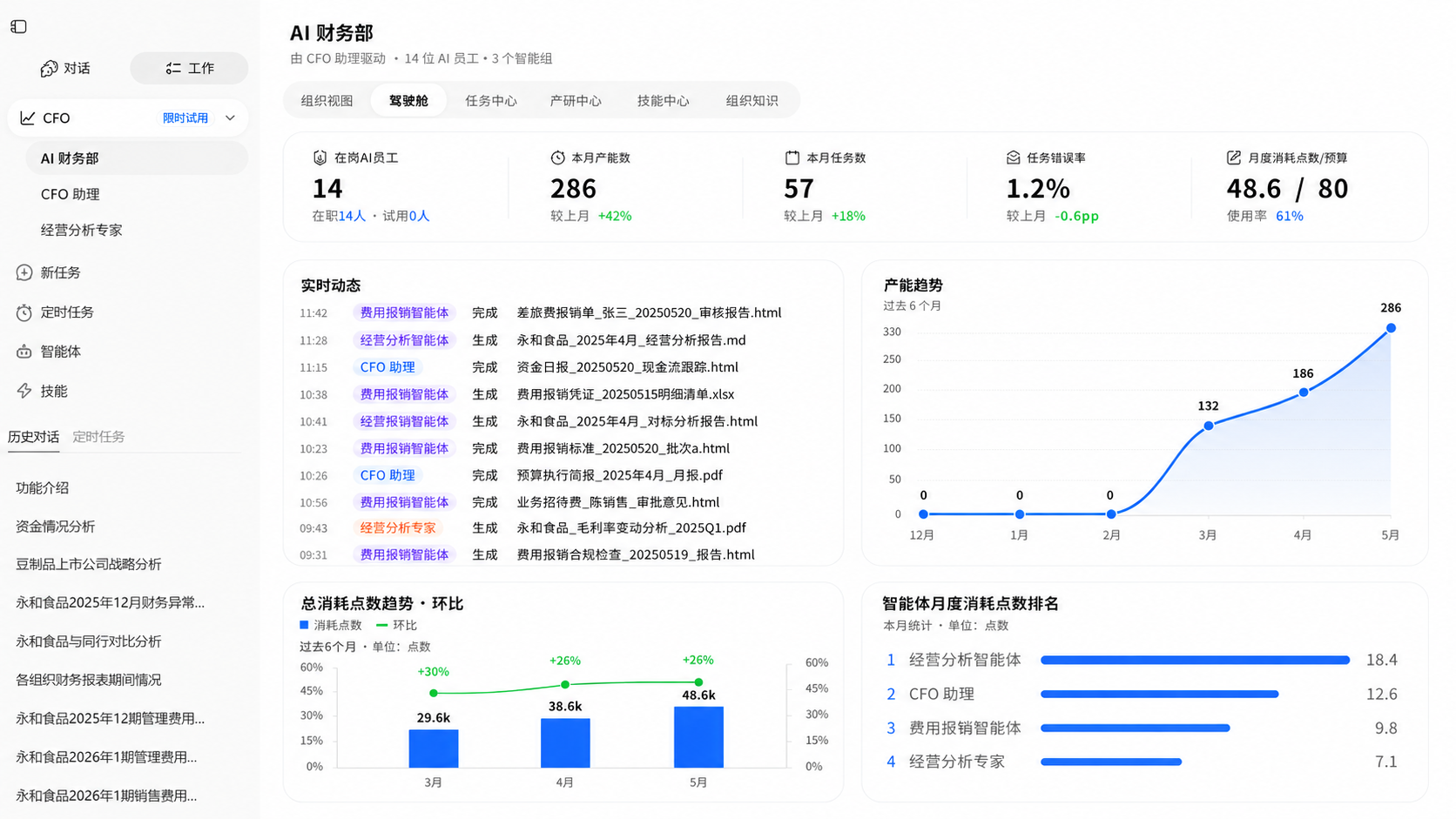Click the +42% growth value under 本月产能数
This screenshot has width=1456, height=819.
pyautogui.click(x=615, y=216)
